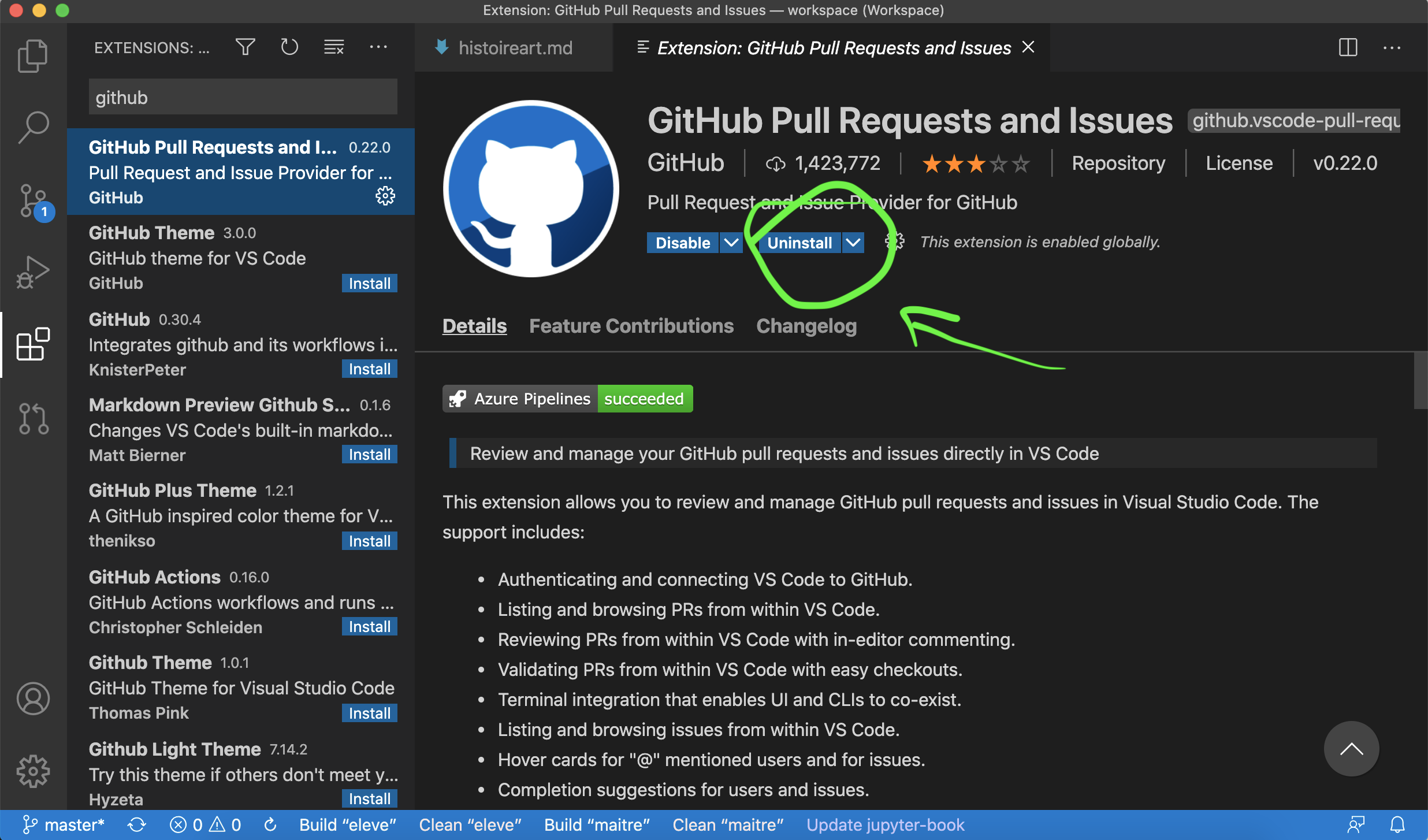The height and width of the screenshot is (840, 1428).
Task: Run Clean "maitre" status bar task
Action: tap(728, 824)
